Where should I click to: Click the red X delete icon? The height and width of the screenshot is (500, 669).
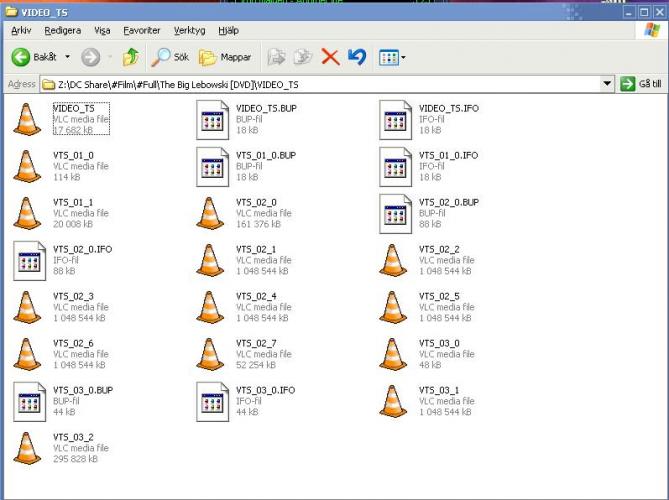[x=330, y=57]
